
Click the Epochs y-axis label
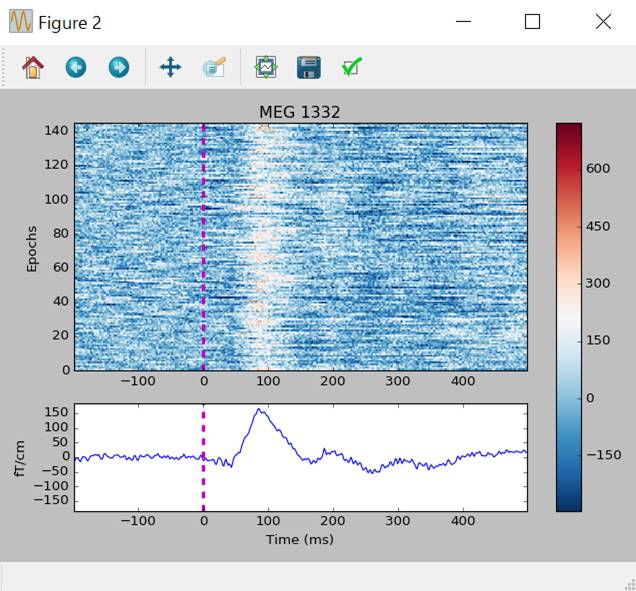pyautogui.click(x=32, y=246)
